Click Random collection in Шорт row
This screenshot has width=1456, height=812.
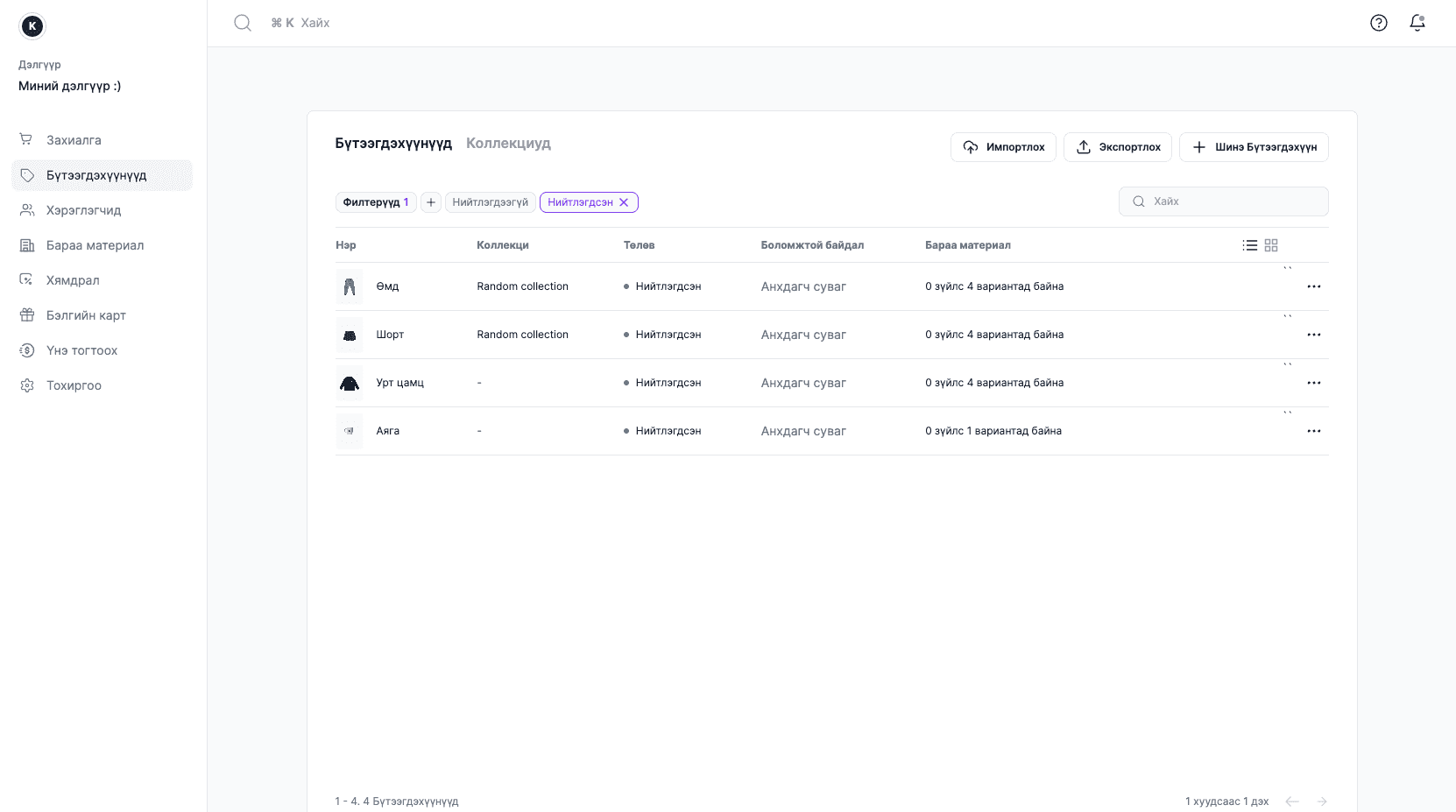click(523, 335)
